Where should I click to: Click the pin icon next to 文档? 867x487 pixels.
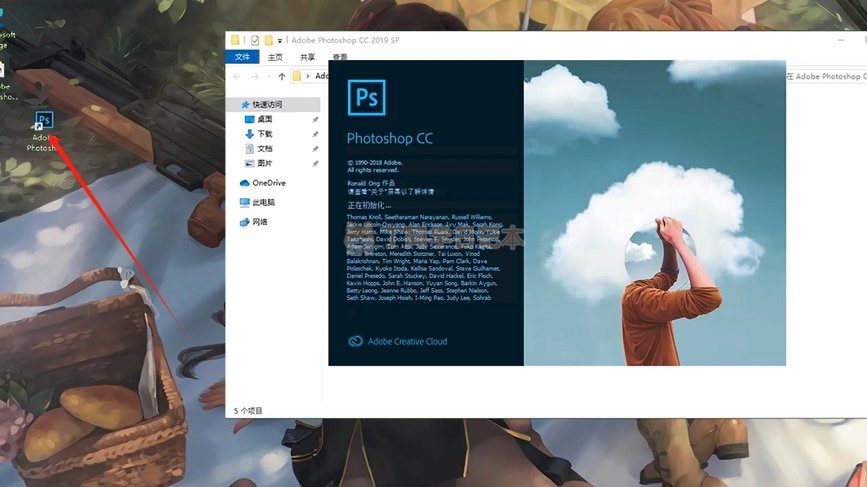point(315,149)
